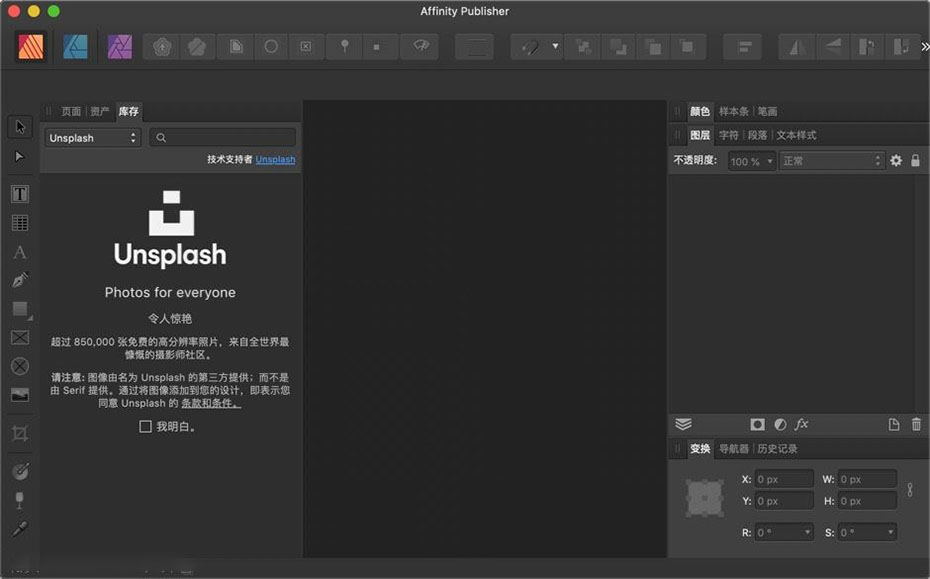Select the Picture Frame Rectangle tool
Image resolution: width=930 pixels, height=579 pixels.
coord(20,338)
